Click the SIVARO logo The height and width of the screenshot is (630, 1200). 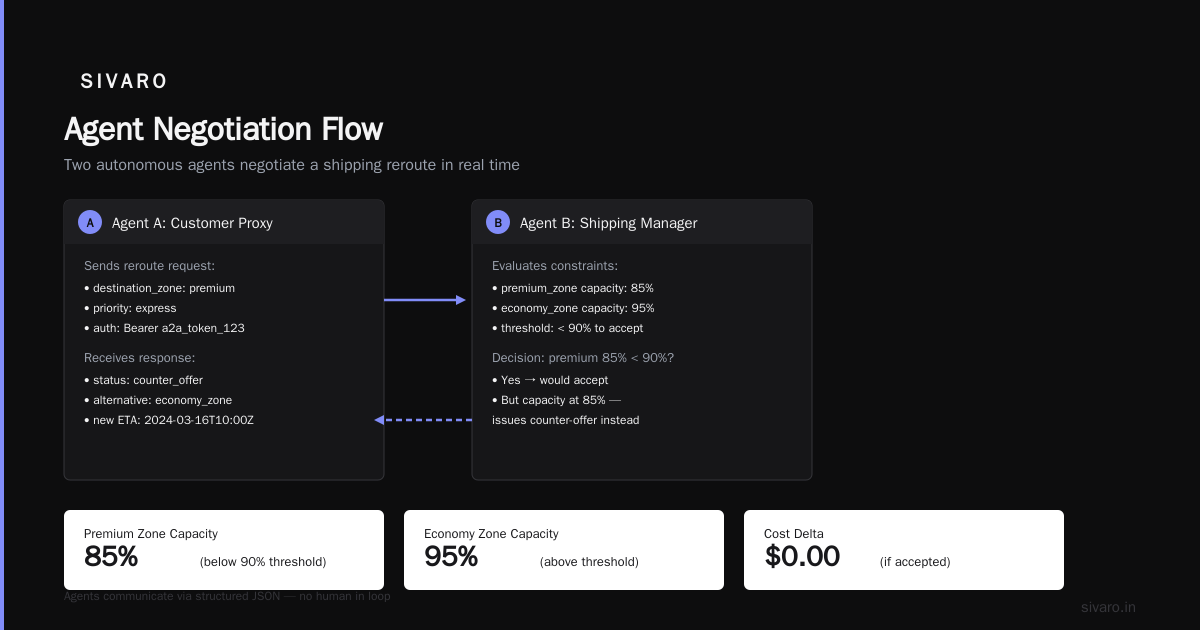click(x=124, y=81)
